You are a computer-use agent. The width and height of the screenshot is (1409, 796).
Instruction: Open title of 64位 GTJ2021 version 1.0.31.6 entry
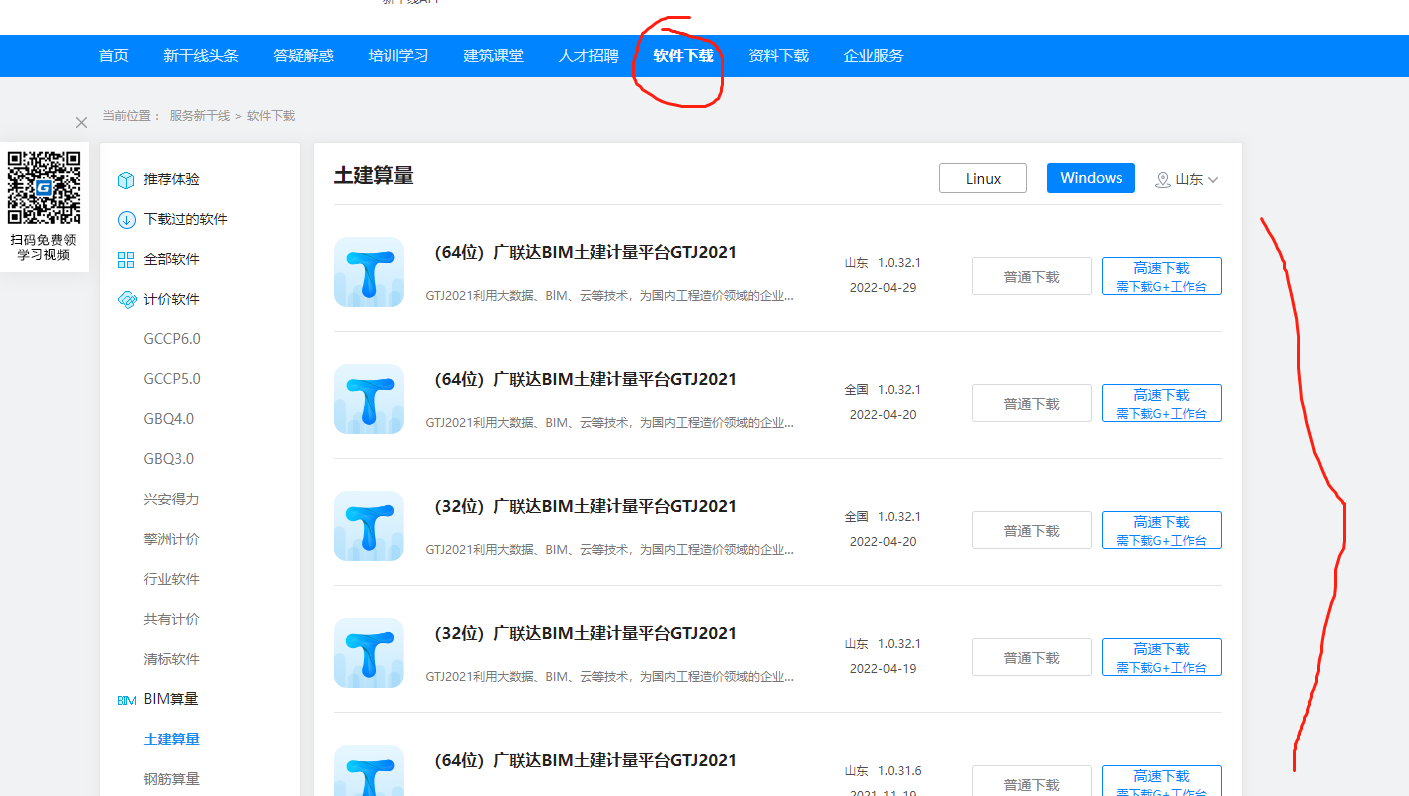point(582,761)
